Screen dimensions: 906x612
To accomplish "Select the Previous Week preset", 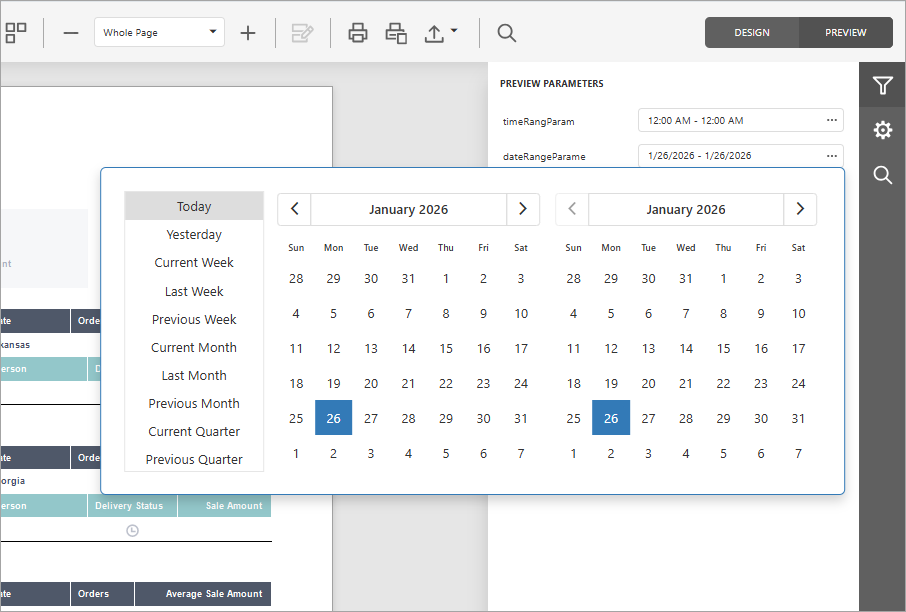I will [x=194, y=319].
